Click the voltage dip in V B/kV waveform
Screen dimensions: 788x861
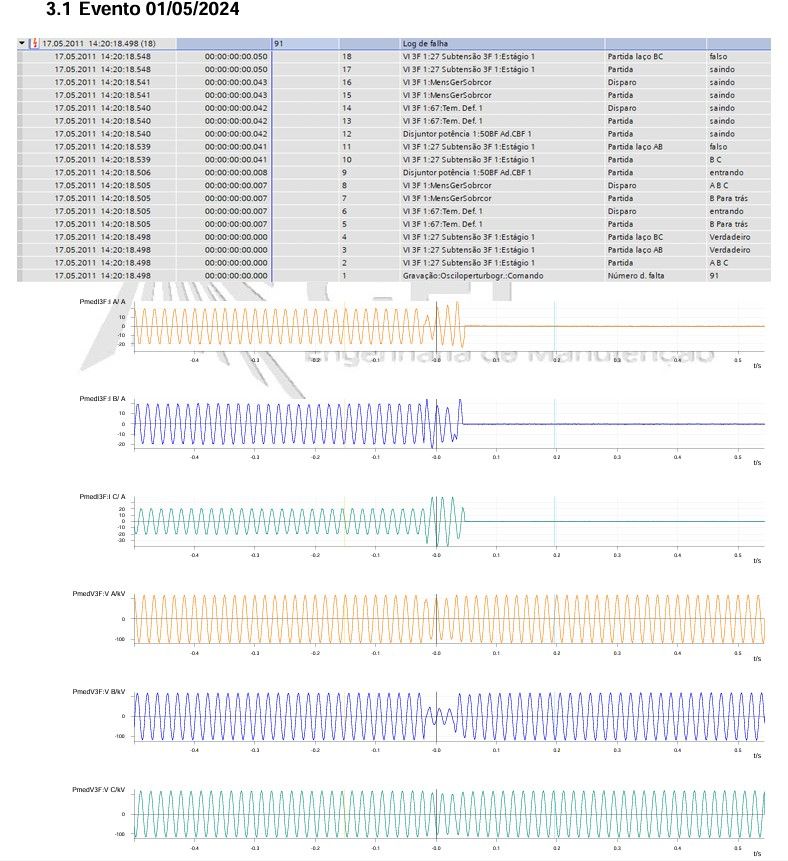[x=440, y=717]
